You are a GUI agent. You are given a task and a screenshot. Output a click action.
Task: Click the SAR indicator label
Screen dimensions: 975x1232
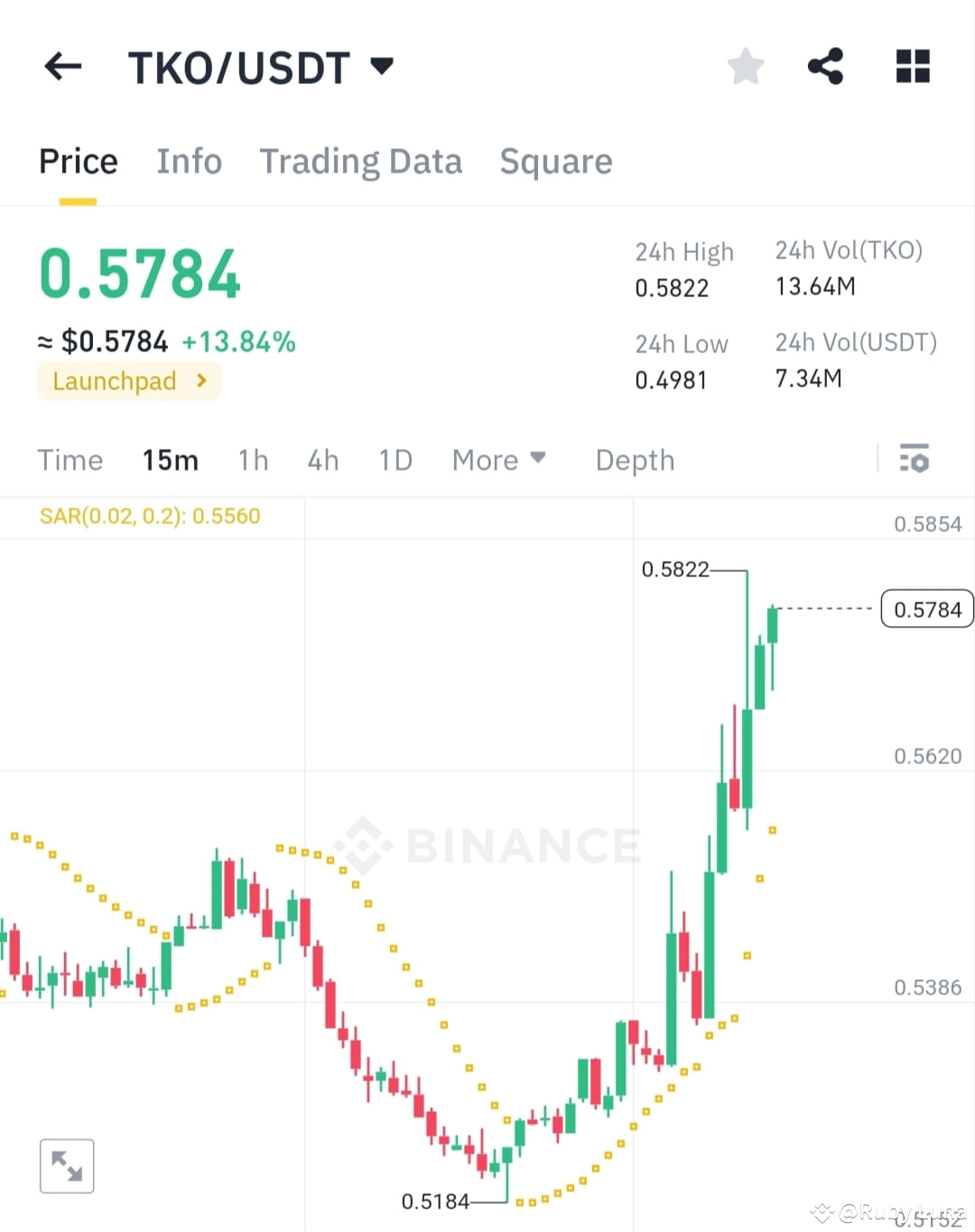click(x=150, y=516)
